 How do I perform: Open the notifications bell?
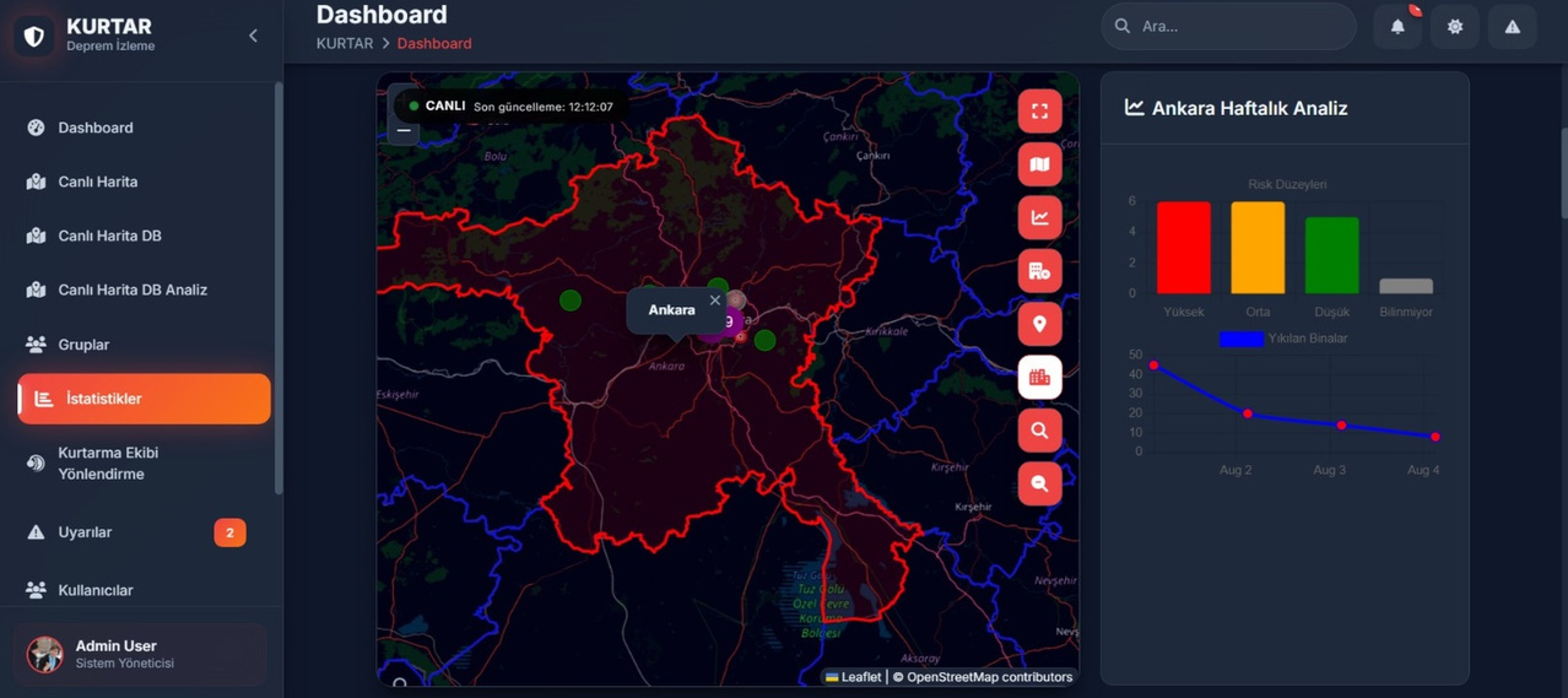1398,26
